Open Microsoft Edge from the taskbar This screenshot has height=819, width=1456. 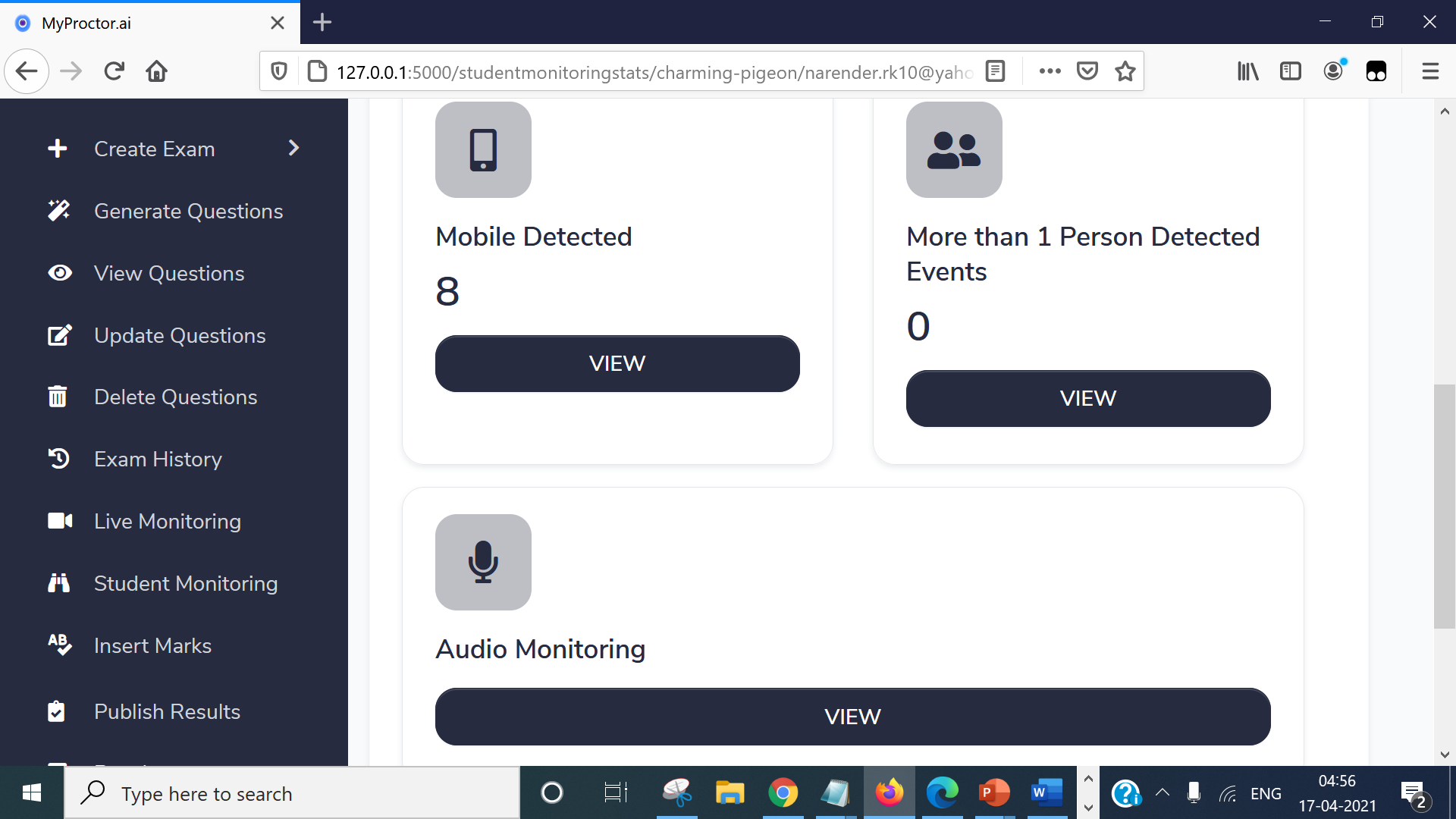942,793
